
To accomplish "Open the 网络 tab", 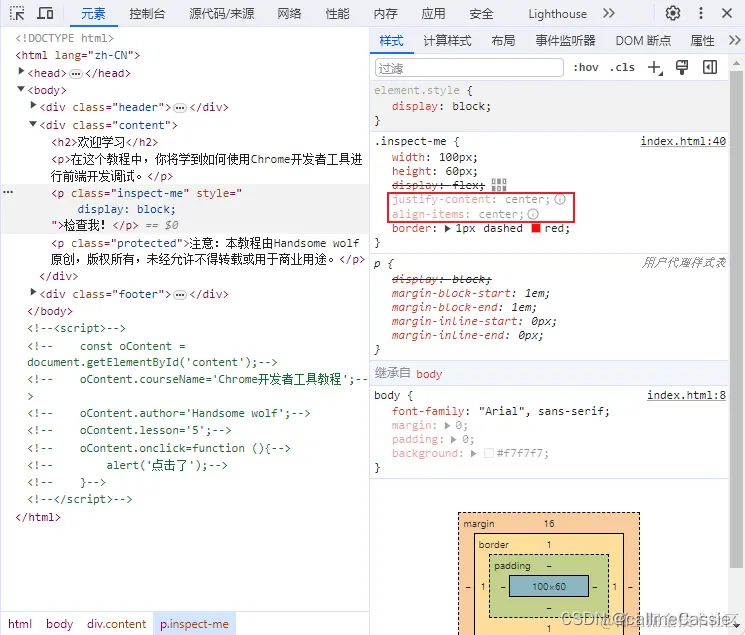I will [x=289, y=14].
